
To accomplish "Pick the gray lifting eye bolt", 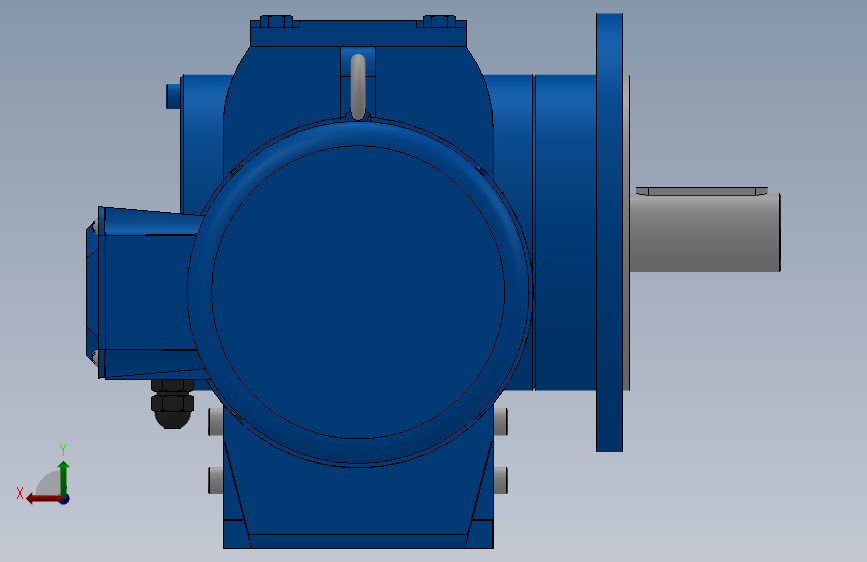I will [x=358, y=87].
